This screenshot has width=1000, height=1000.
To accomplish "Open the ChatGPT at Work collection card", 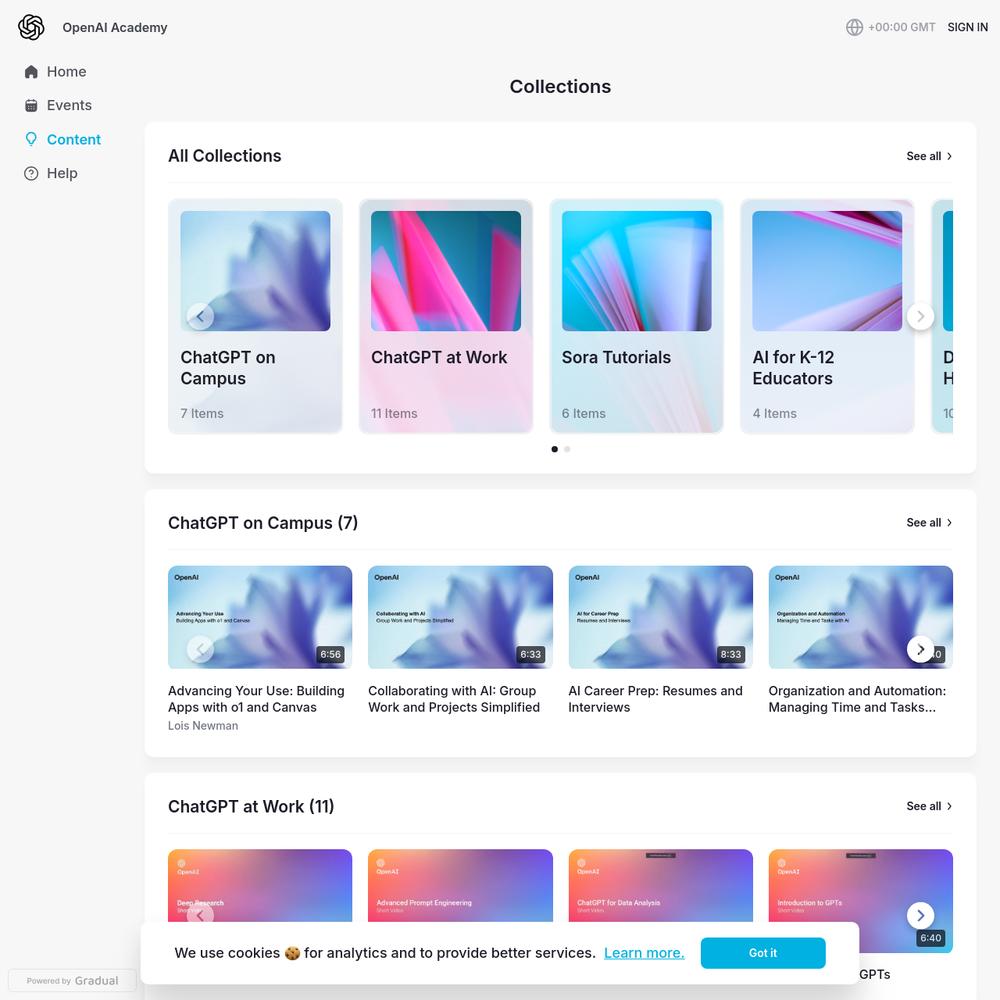I will pyautogui.click(x=446, y=316).
